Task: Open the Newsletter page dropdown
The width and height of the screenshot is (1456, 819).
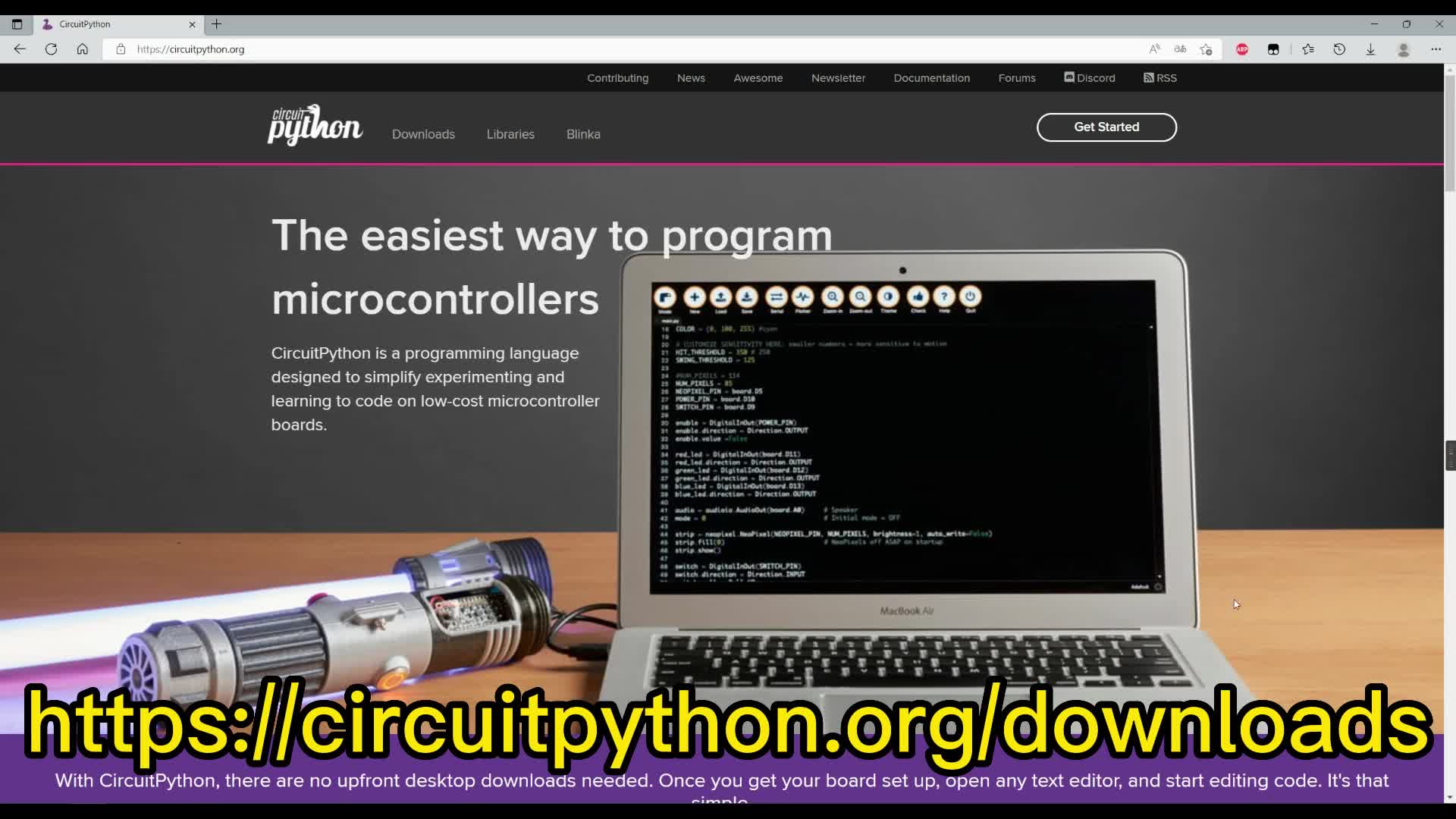Action: click(x=838, y=78)
